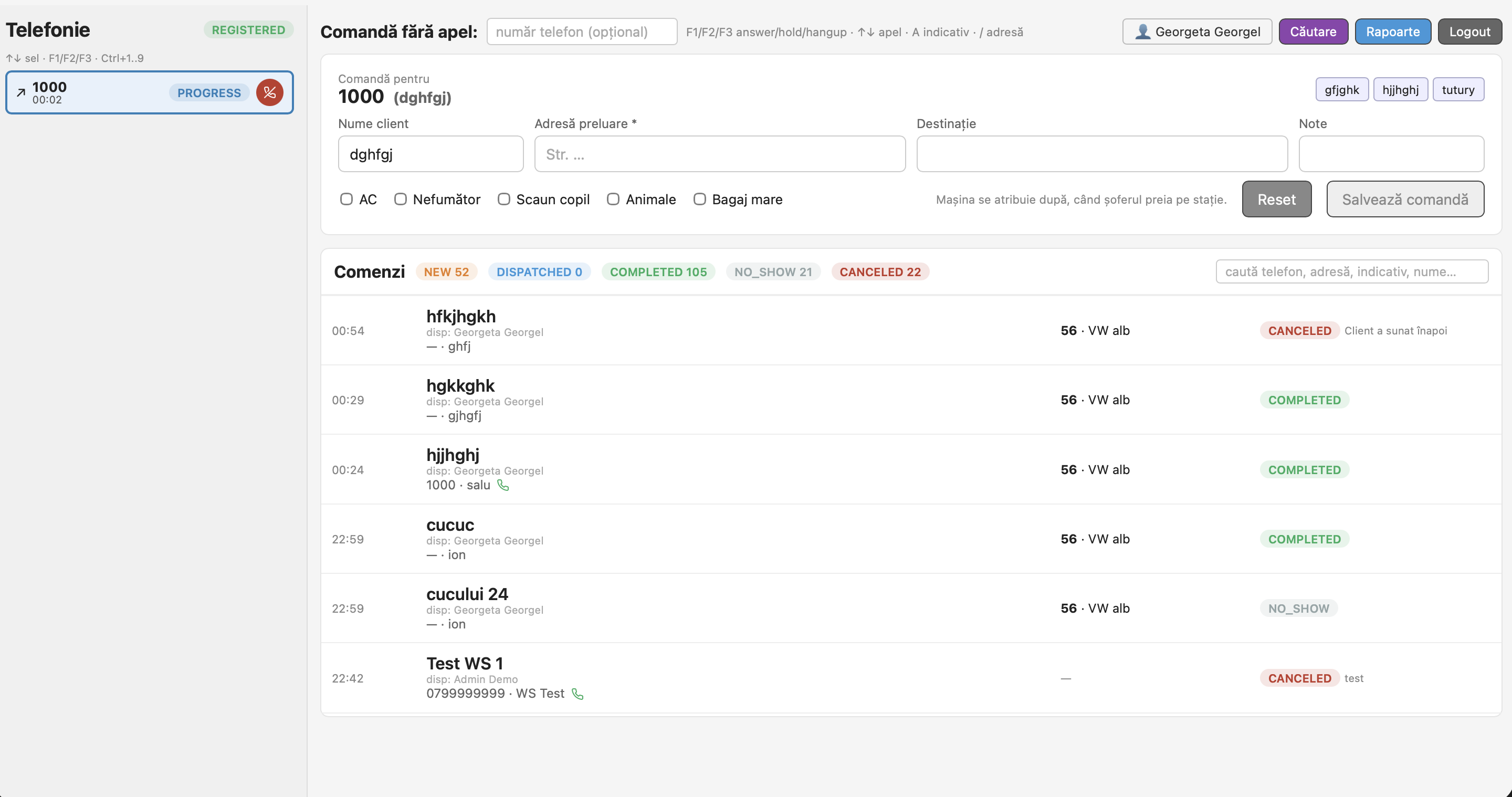1512x797 pixels.
Task: Click the Reset button
Action: click(x=1276, y=199)
